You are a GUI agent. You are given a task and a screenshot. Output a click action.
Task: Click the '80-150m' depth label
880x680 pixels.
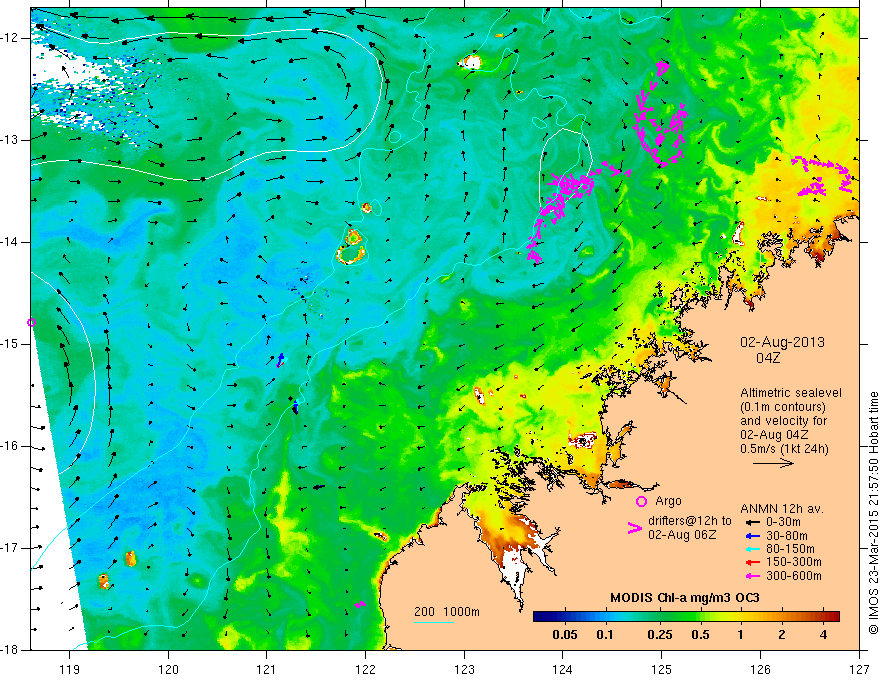coord(790,549)
